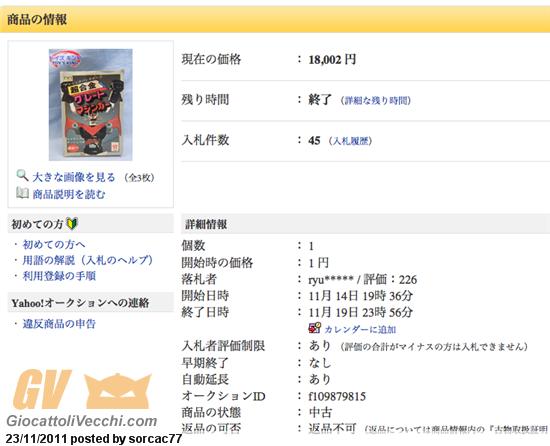Open the product box thumbnail image

(90, 104)
